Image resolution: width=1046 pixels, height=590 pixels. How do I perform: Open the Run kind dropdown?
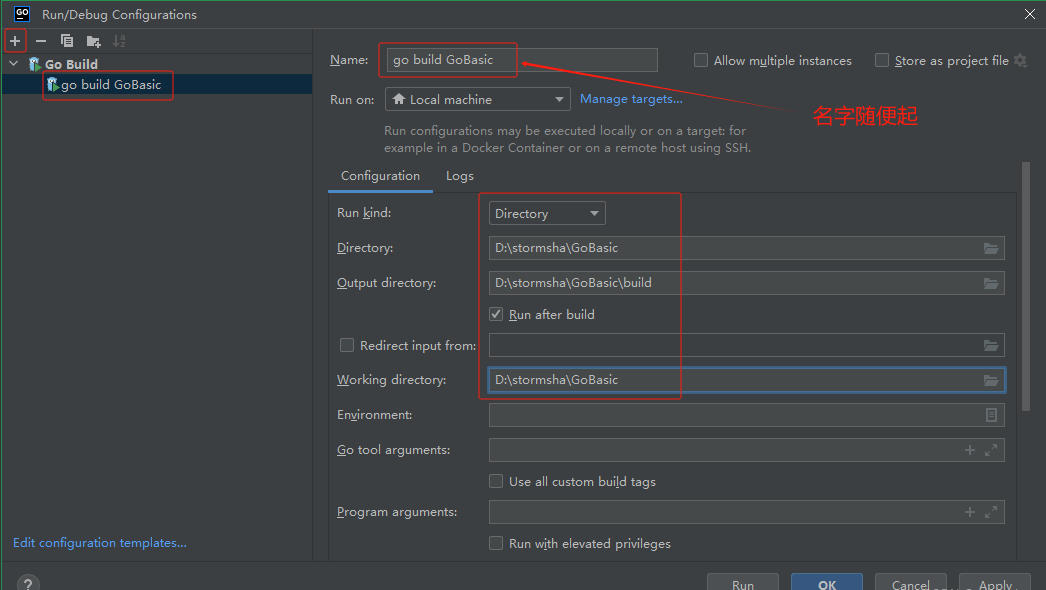pos(547,213)
